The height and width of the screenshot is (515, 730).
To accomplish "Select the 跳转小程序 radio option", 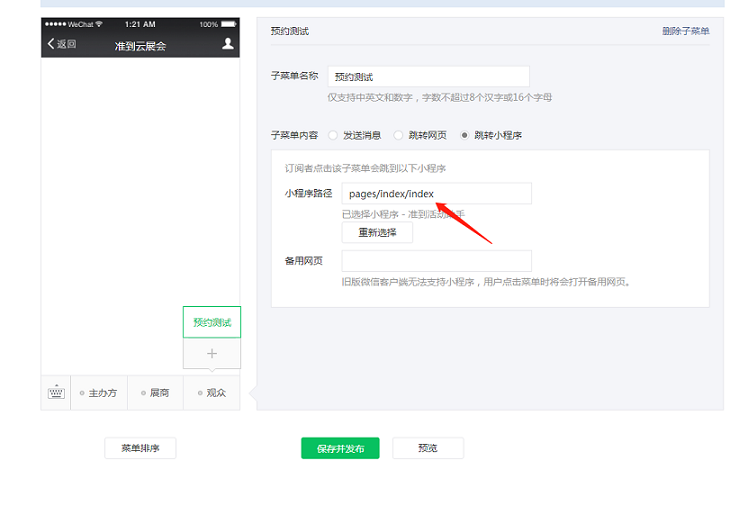I will click(x=464, y=136).
